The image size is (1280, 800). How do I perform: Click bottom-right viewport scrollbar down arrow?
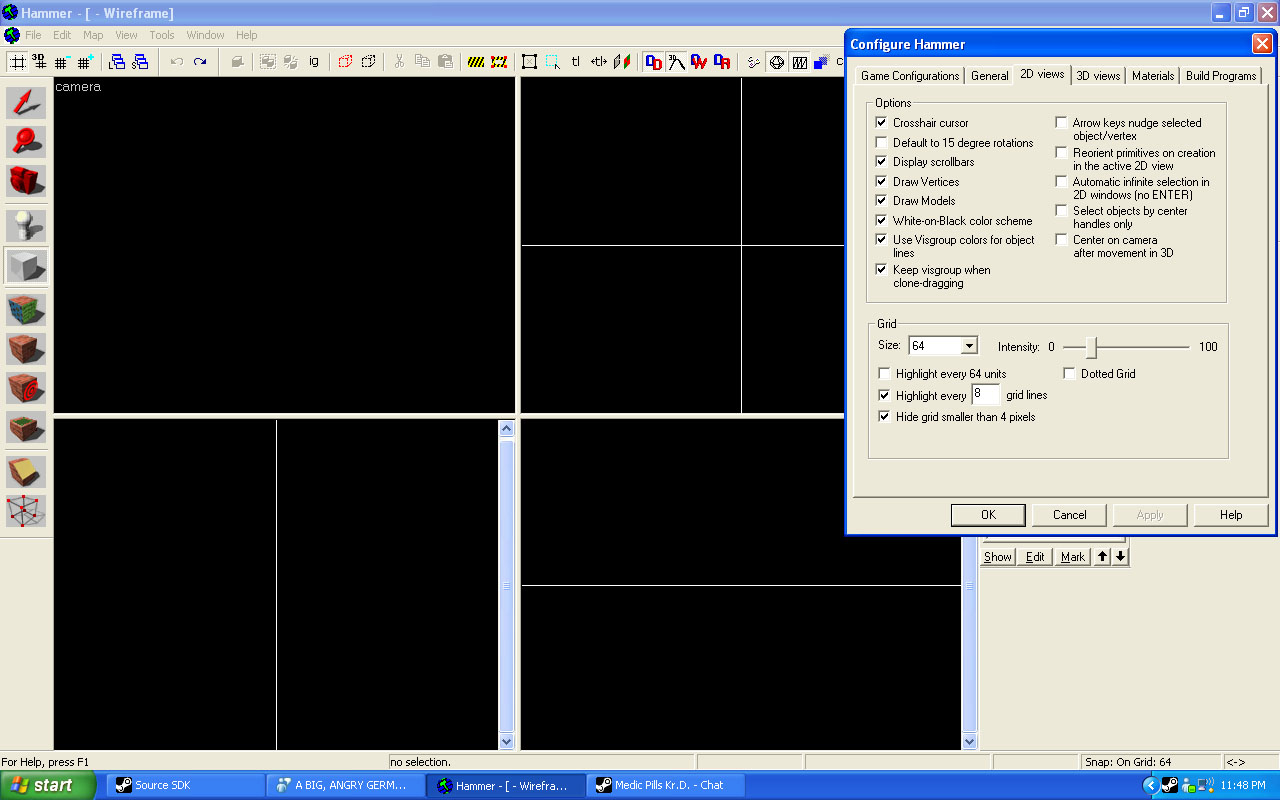tap(969, 741)
